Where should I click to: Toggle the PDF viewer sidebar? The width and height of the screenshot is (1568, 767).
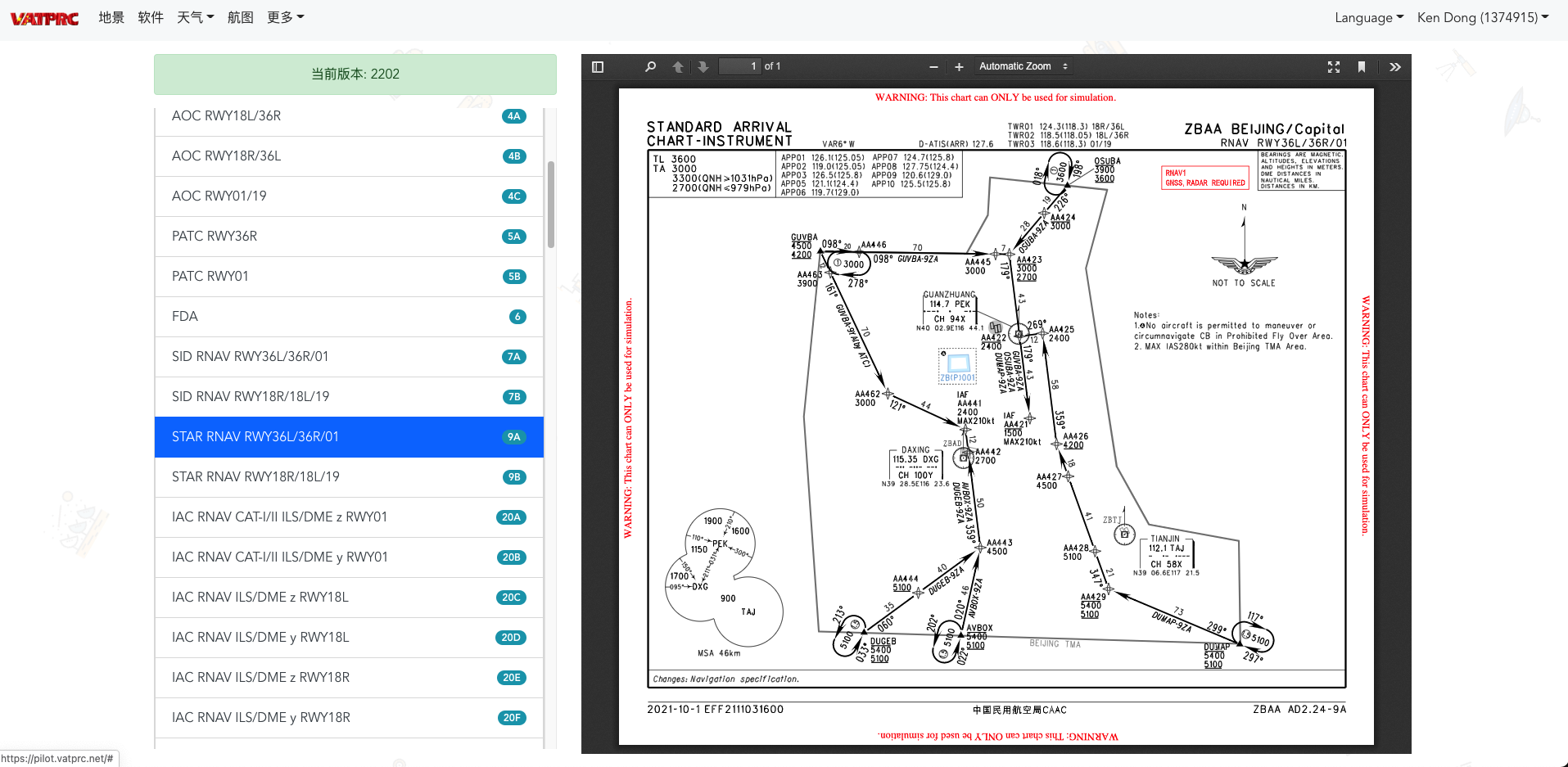[598, 67]
